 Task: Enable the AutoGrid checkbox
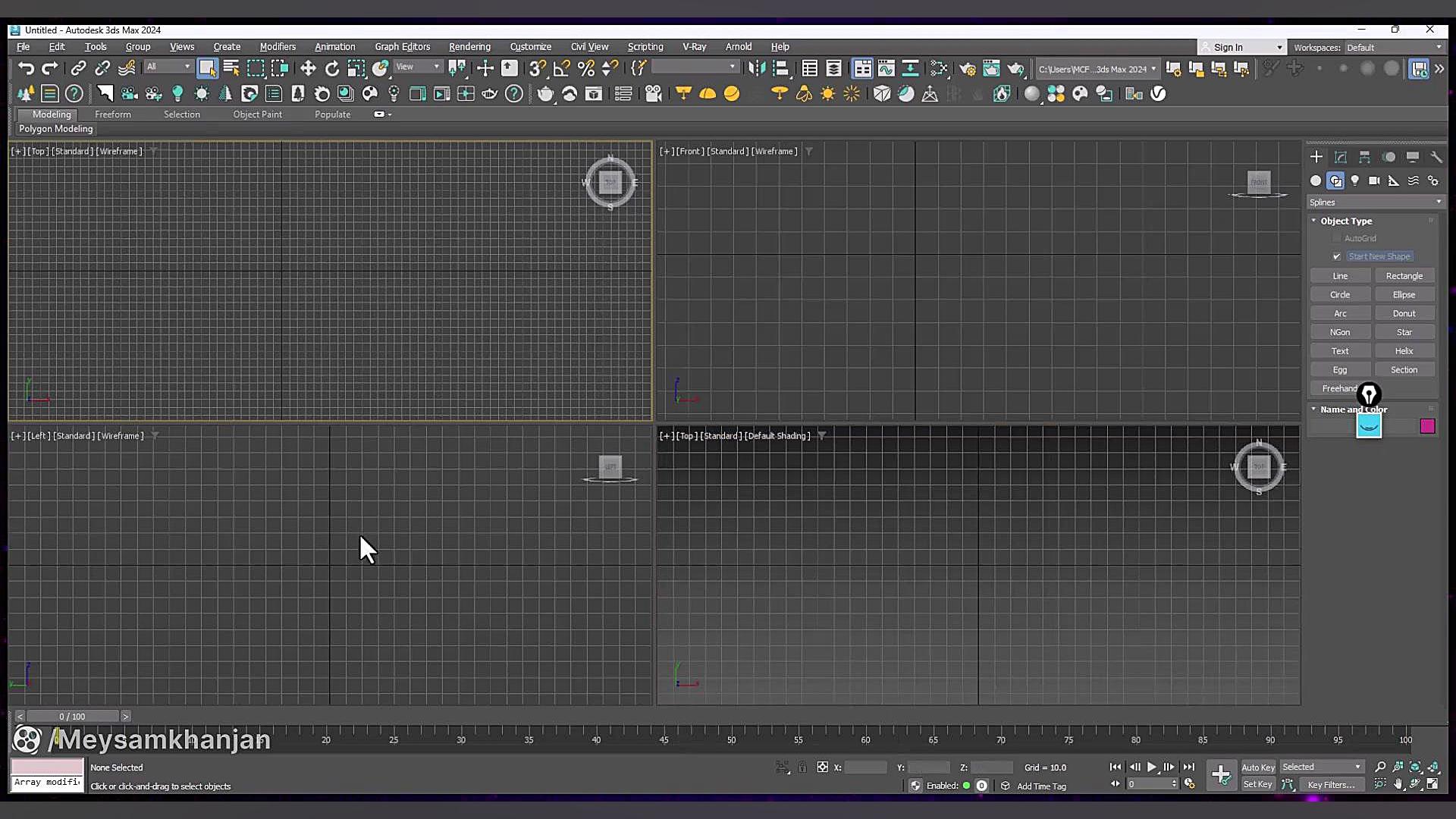pos(1337,238)
